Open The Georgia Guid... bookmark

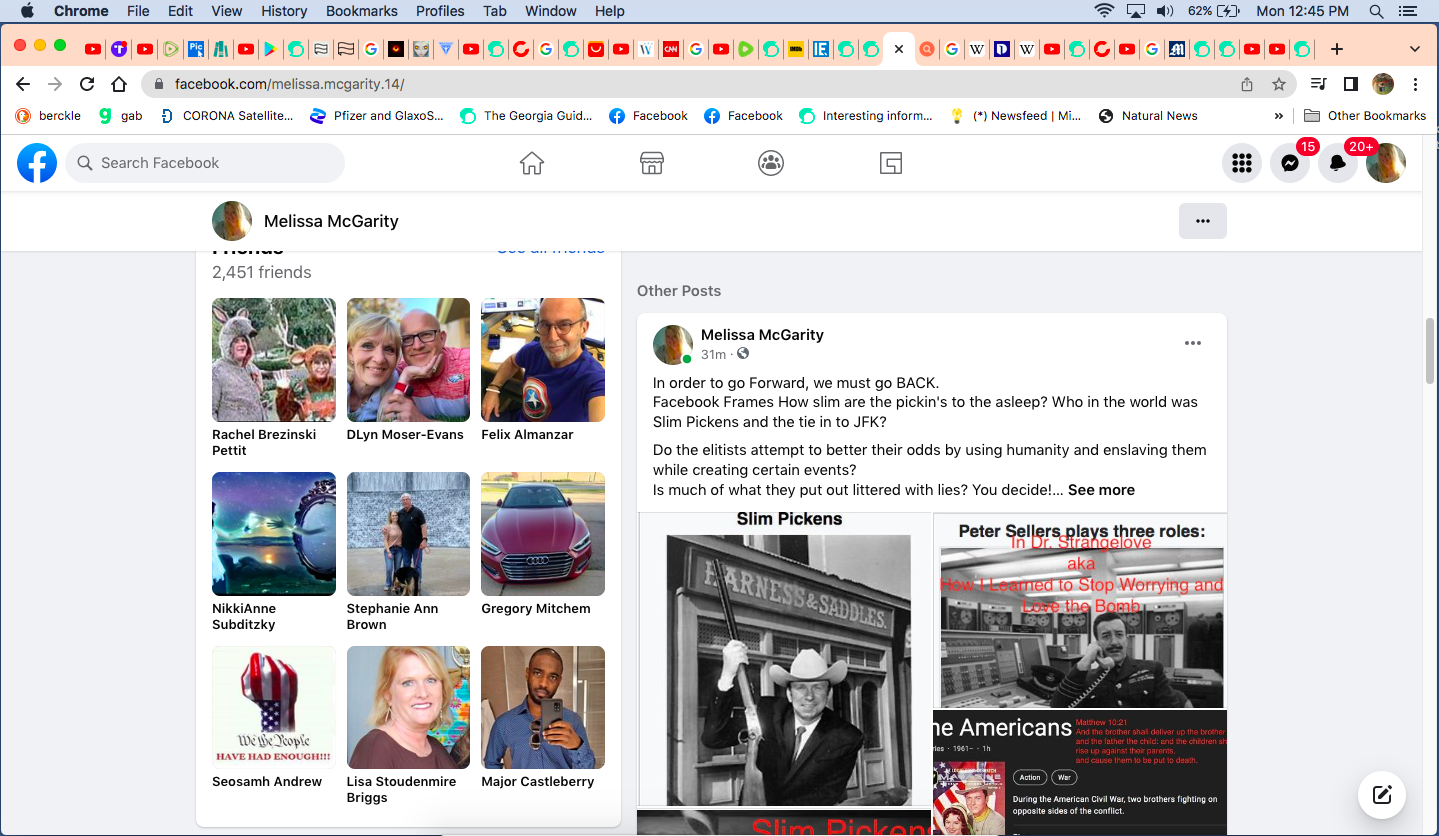point(526,116)
